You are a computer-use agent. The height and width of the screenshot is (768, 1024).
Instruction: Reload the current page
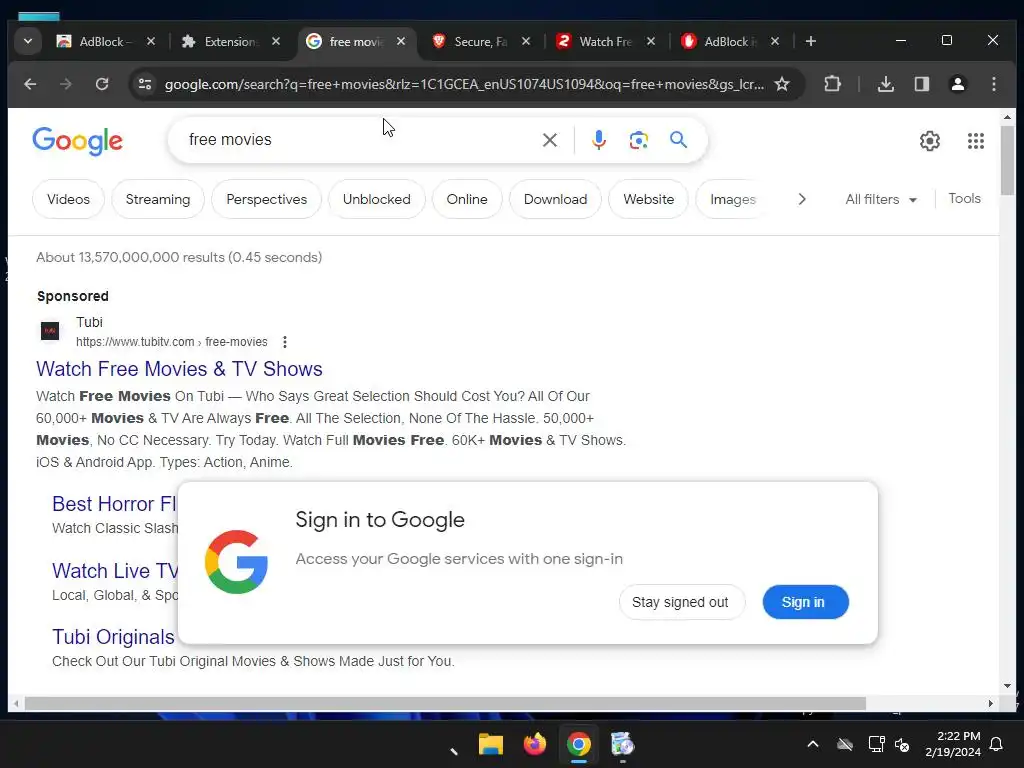(102, 84)
